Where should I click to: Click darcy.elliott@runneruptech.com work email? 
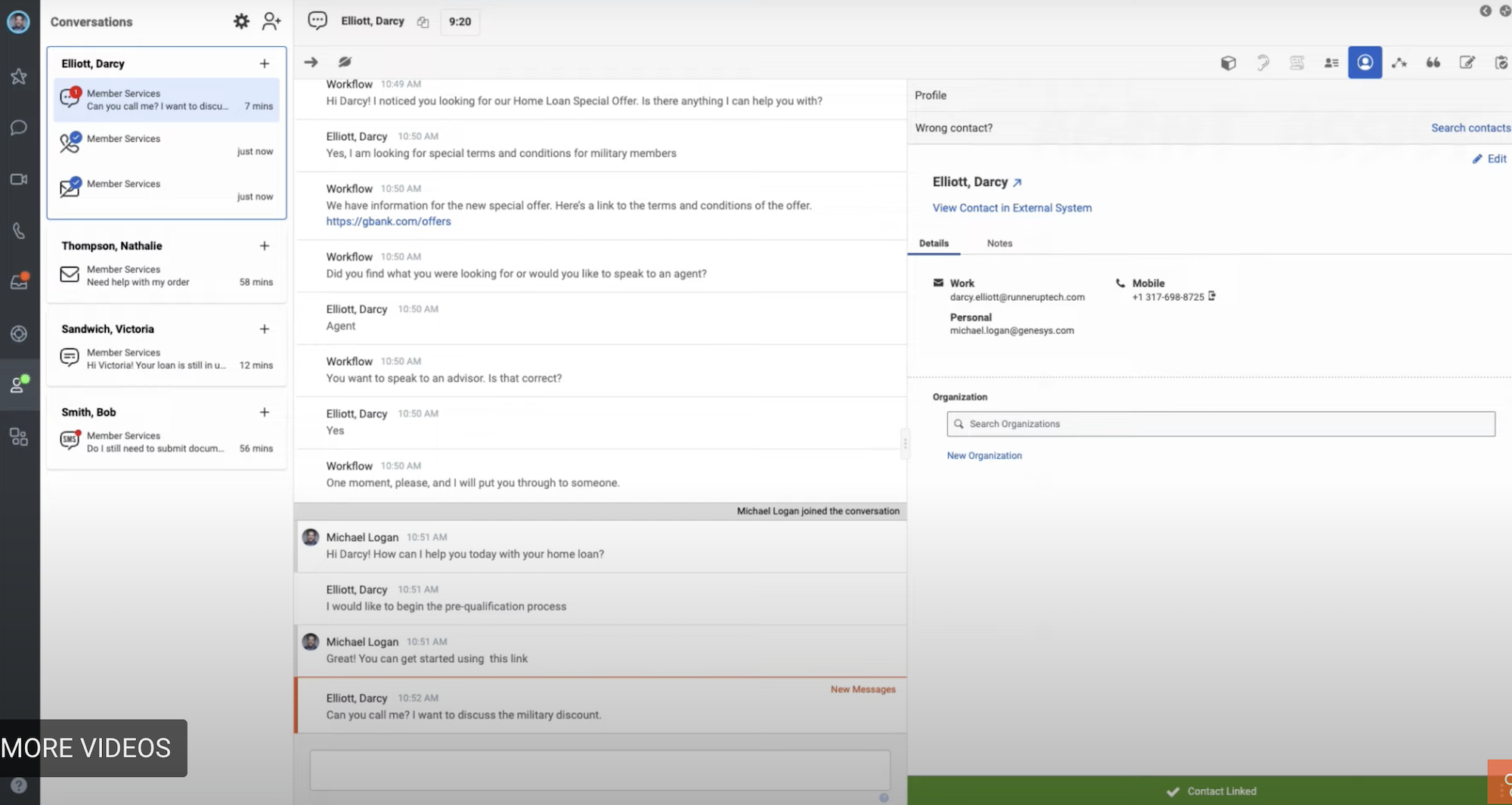coord(1017,297)
